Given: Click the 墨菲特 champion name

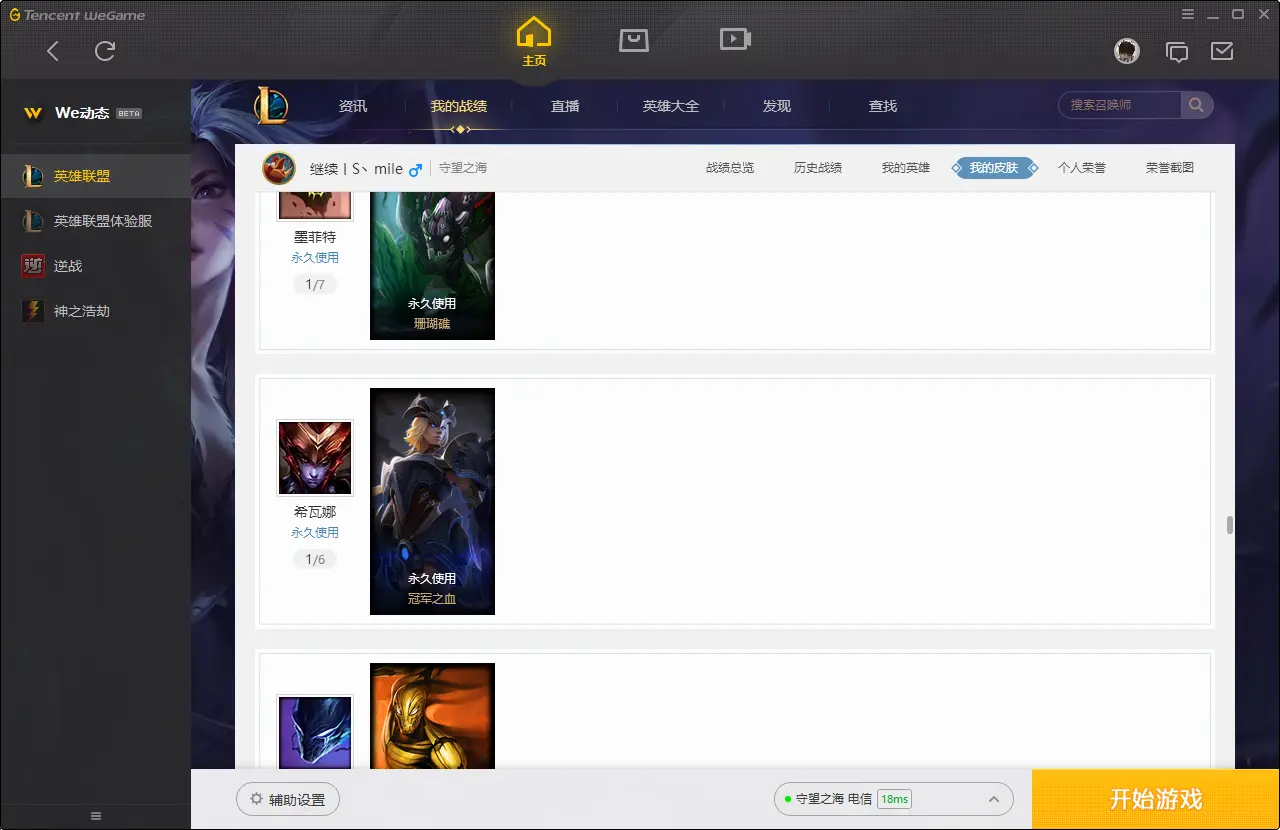Looking at the screenshot, I should pyautogui.click(x=315, y=237).
